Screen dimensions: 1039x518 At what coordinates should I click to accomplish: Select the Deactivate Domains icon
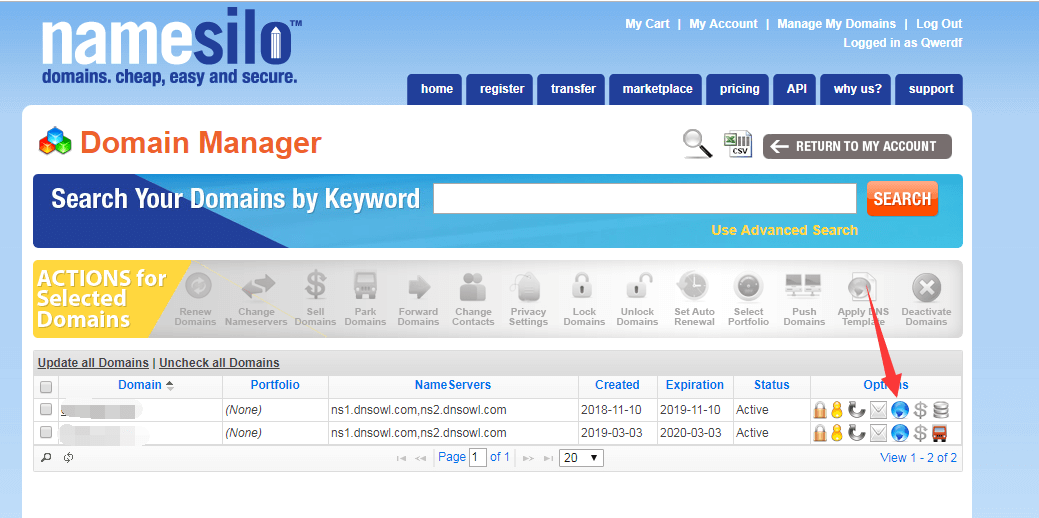pos(926,288)
